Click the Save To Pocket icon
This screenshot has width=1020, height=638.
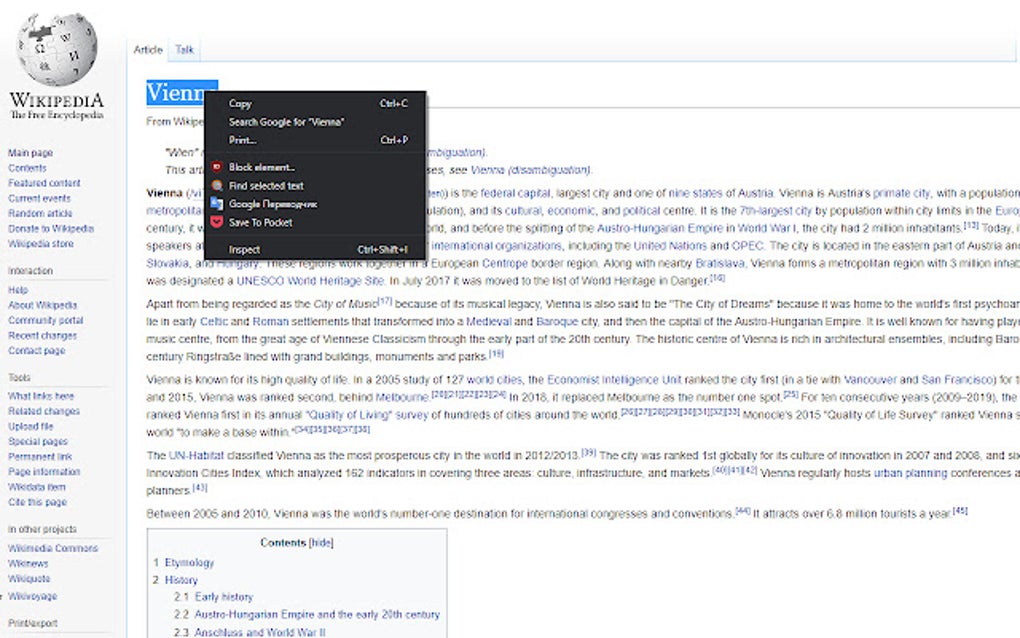tap(217, 222)
